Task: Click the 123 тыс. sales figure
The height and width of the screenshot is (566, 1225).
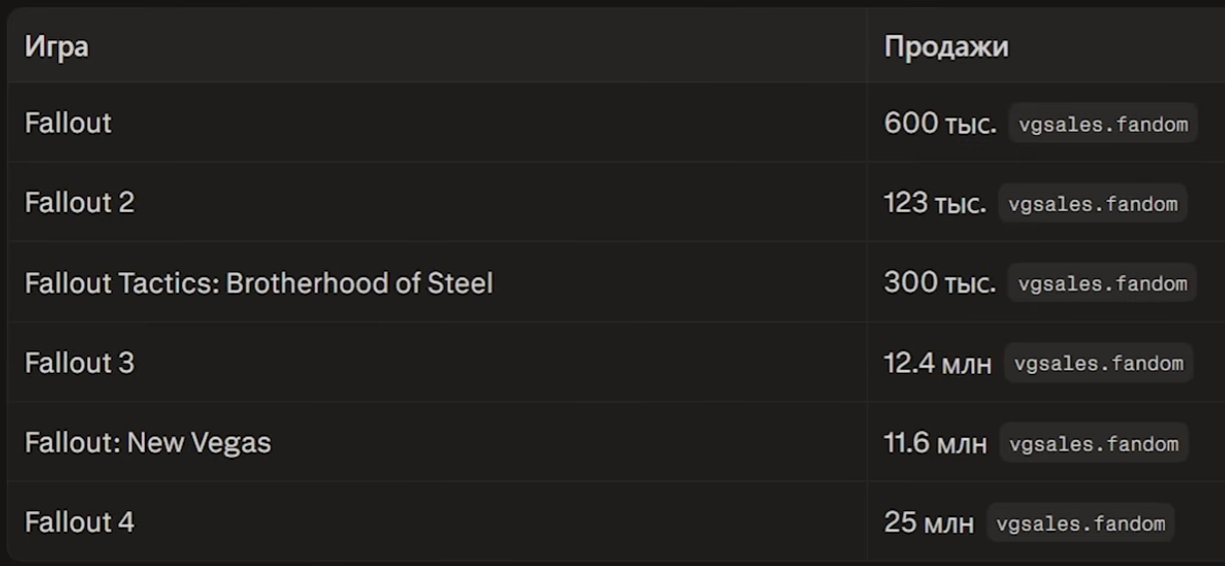Action: tap(935, 203)
